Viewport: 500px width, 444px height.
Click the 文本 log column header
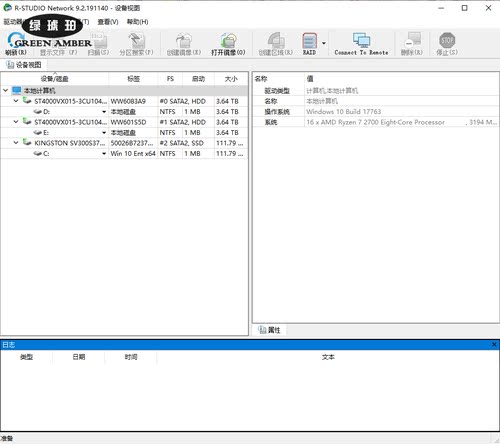coord(328,357)
